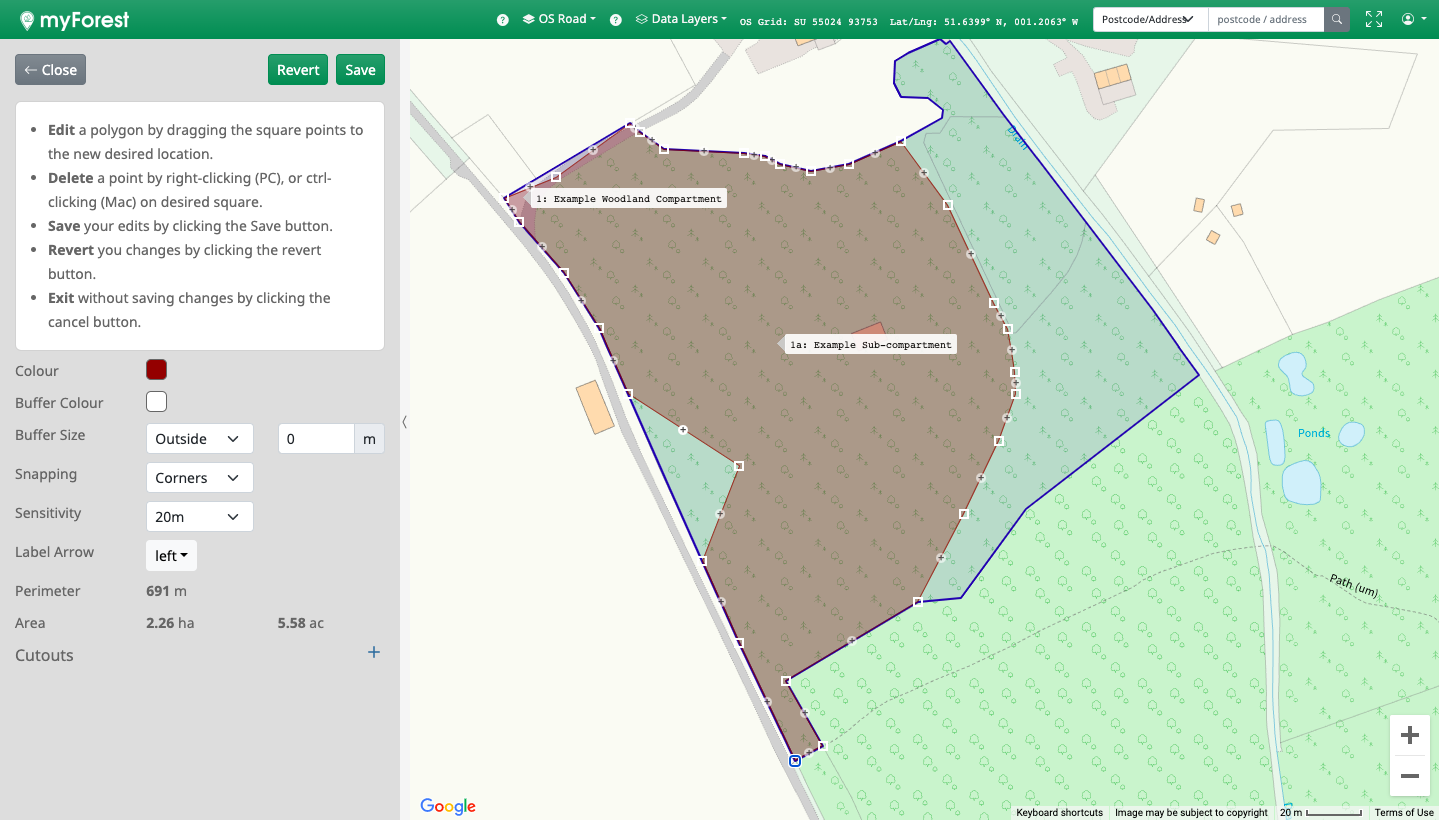This screenshot has height=820, width=1439.
Task: Open the OS Road base map menu
Action: tap(560, 19)
